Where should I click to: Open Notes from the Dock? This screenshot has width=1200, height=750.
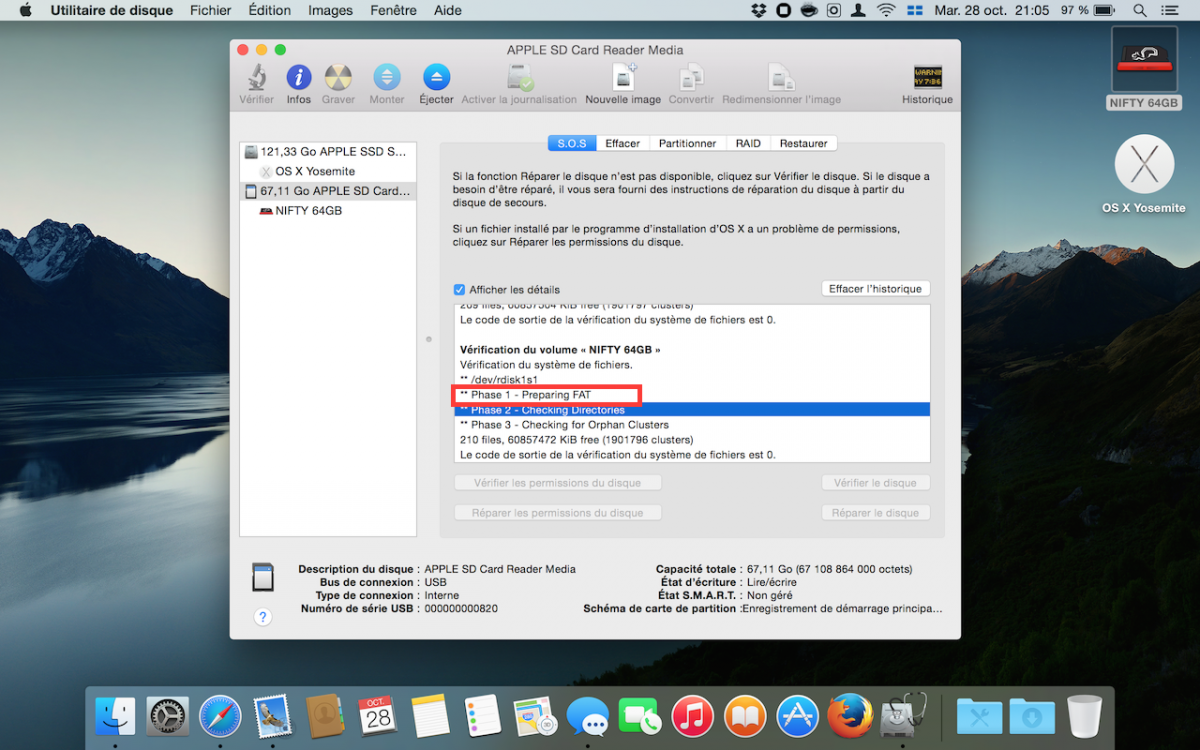(x=430, y=716)
